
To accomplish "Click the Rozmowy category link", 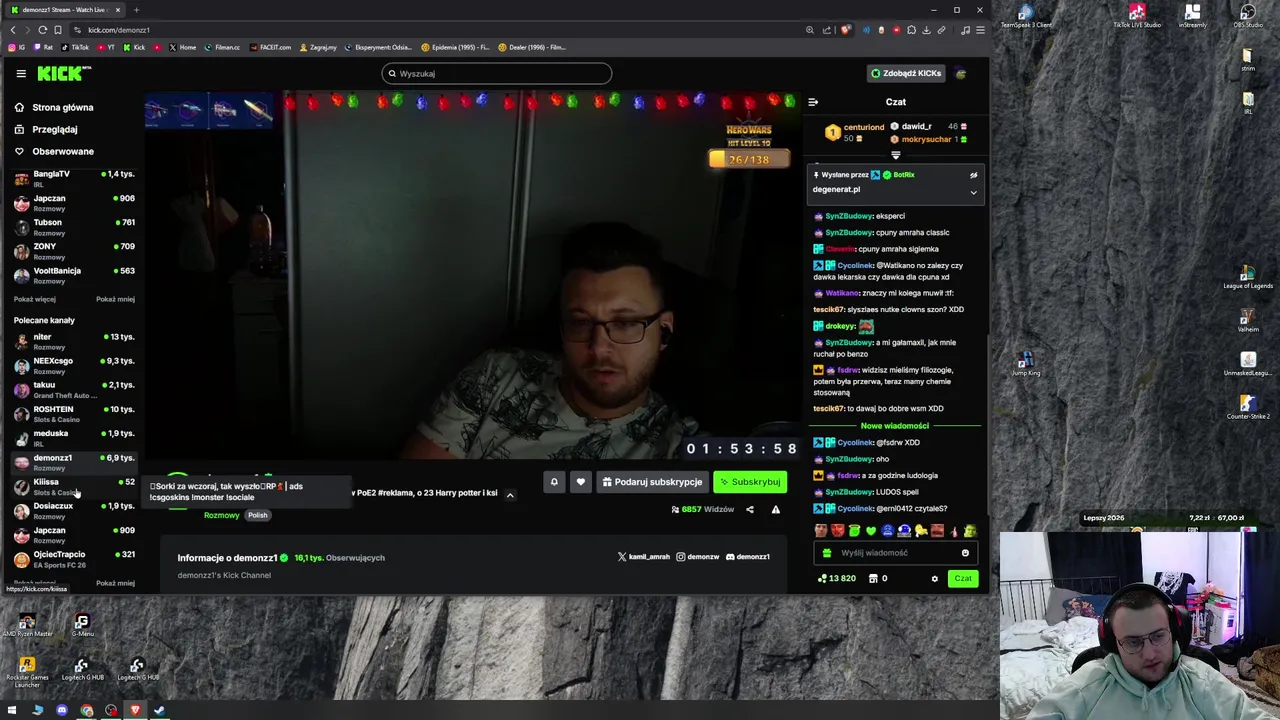I will point(221,515).
